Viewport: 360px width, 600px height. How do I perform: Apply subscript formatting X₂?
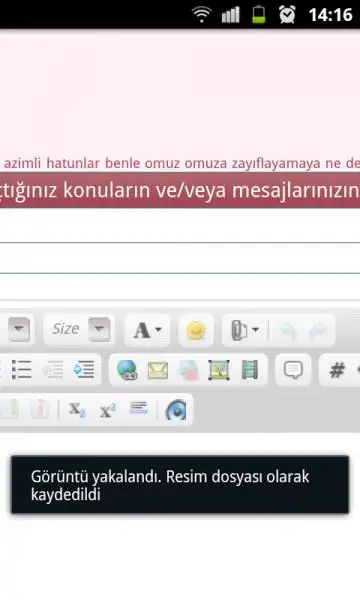[x=77, y=409]
